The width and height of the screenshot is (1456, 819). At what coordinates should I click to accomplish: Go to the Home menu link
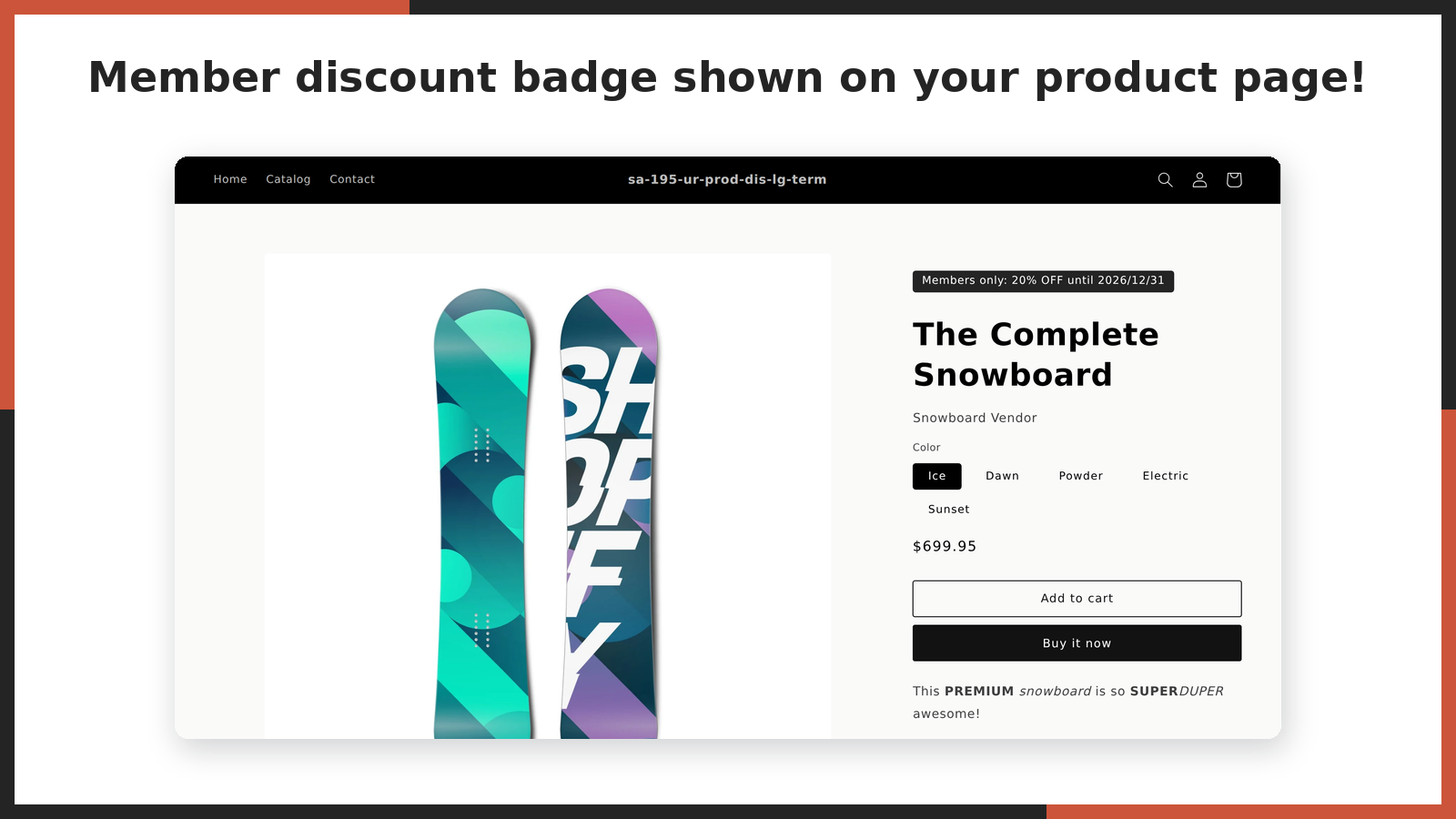[x=230, y=179]
